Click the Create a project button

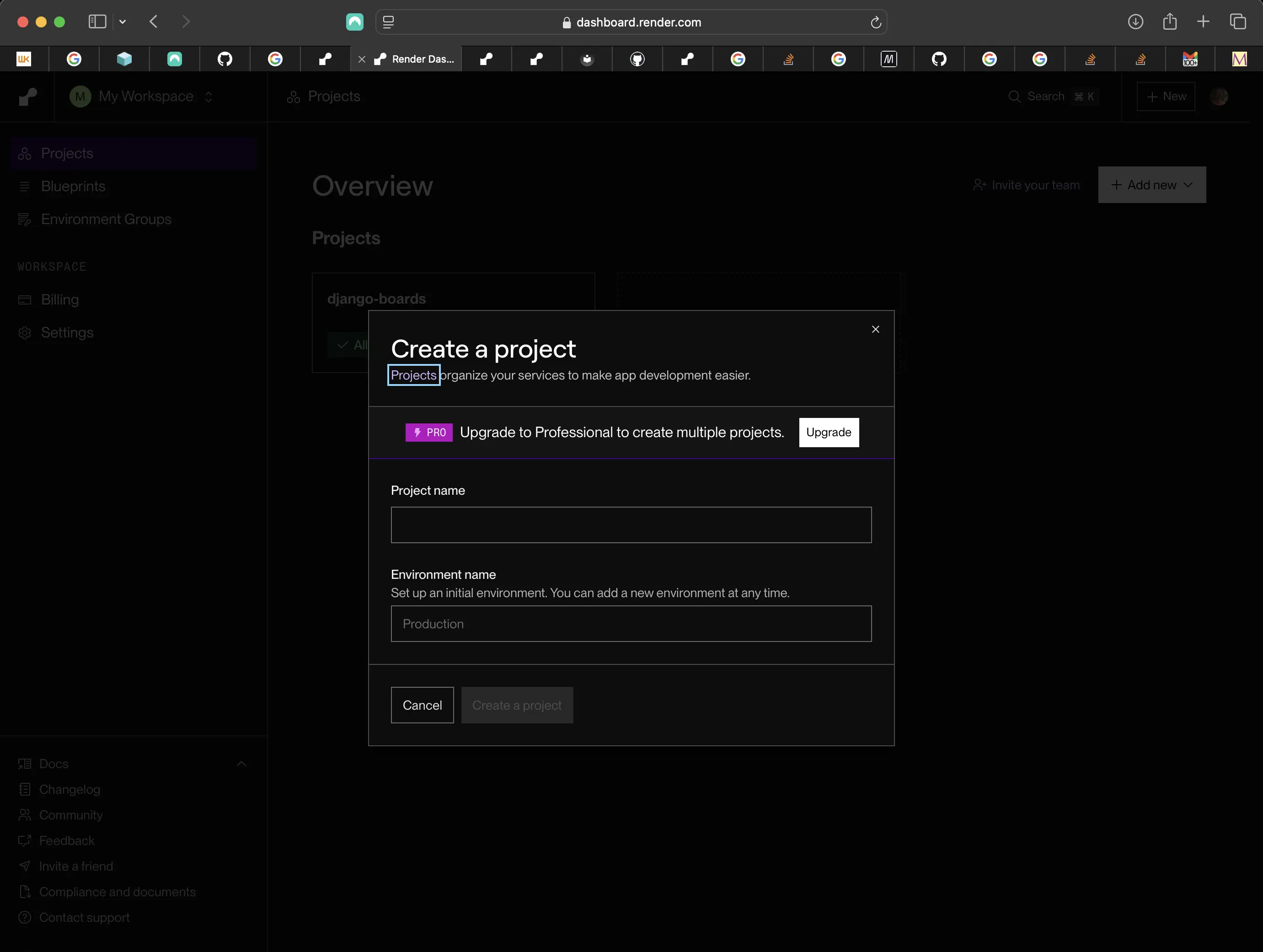point(517,705)
